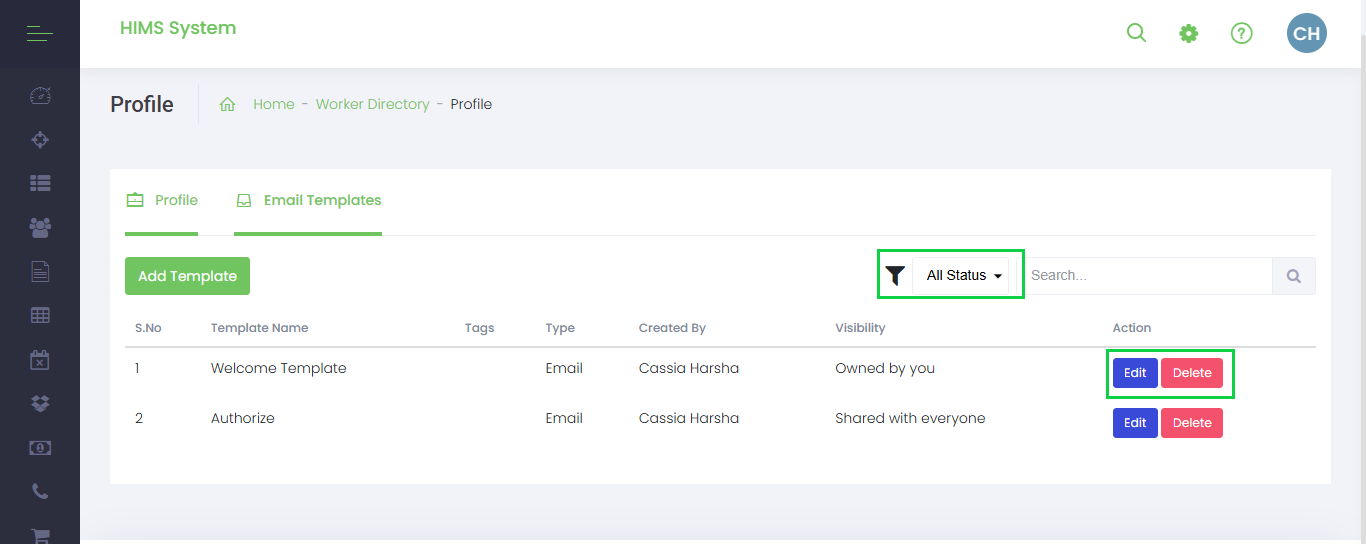Open the Dropbox sidebar icon

(40, 404)
